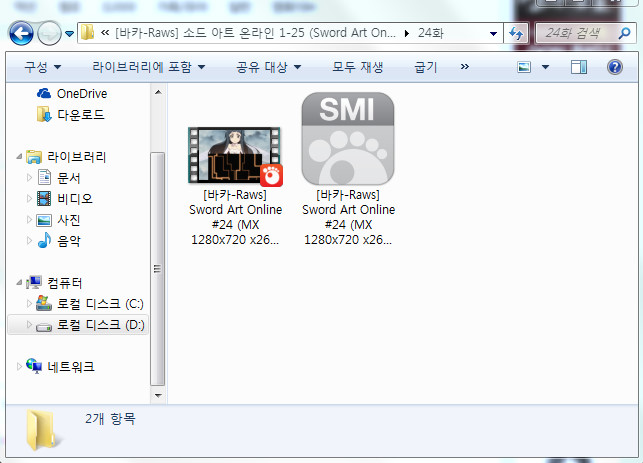Open the 사진 library

coord(68,220)
